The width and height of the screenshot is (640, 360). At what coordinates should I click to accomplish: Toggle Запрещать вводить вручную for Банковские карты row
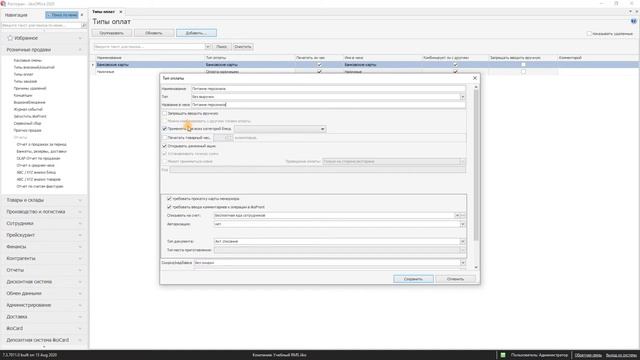[523, 64]
